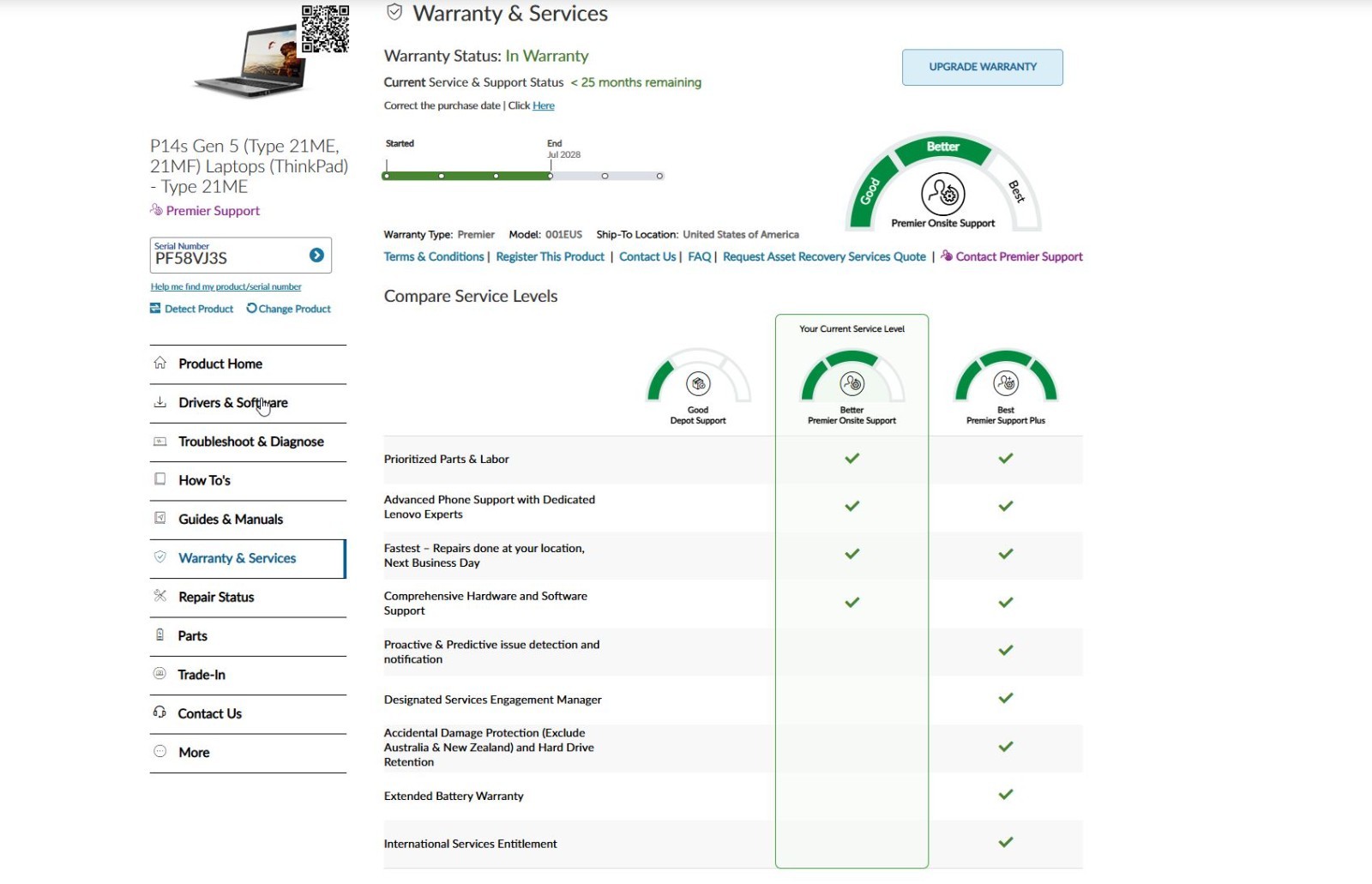Open the Drivers & Software menu item
1372x884 pixels.
[x=248, y=403]
